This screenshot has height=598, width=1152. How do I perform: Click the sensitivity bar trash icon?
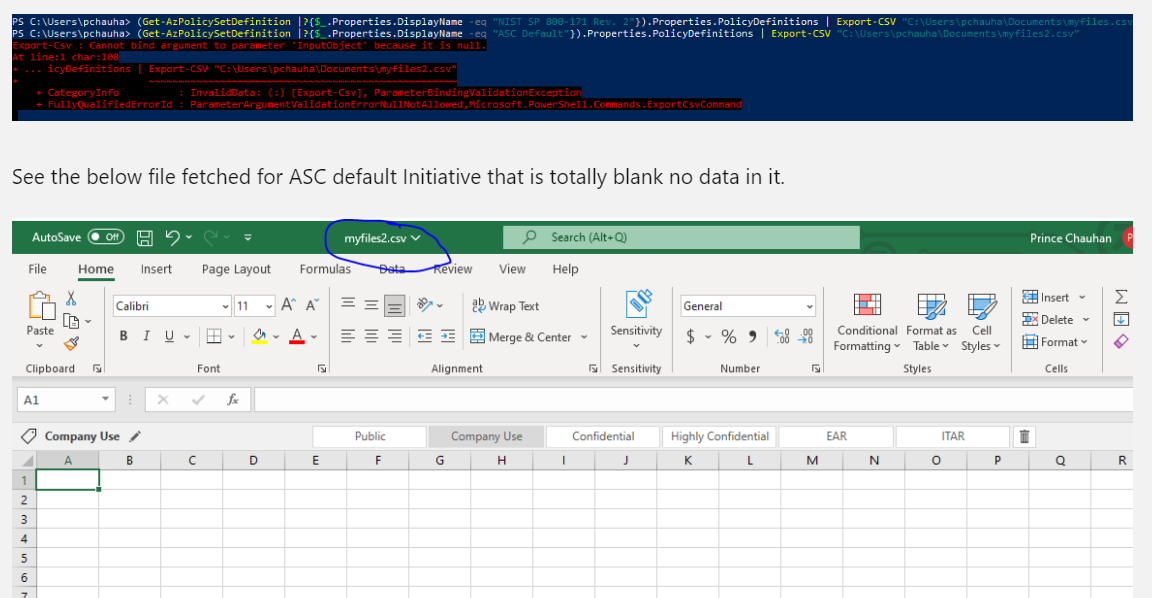[x=1024, y=436]
